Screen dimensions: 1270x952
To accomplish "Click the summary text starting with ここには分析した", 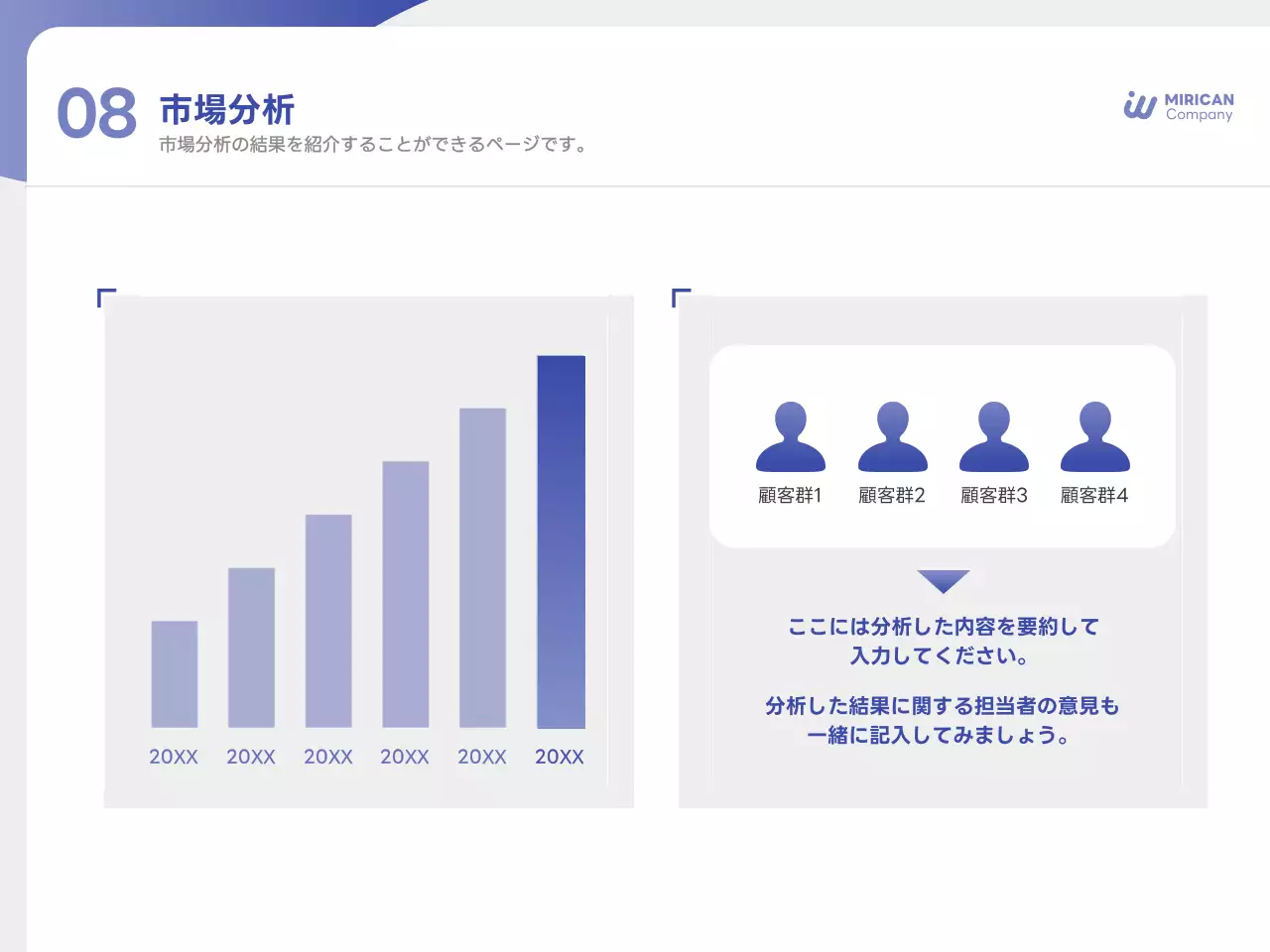I will pos(943,641).
